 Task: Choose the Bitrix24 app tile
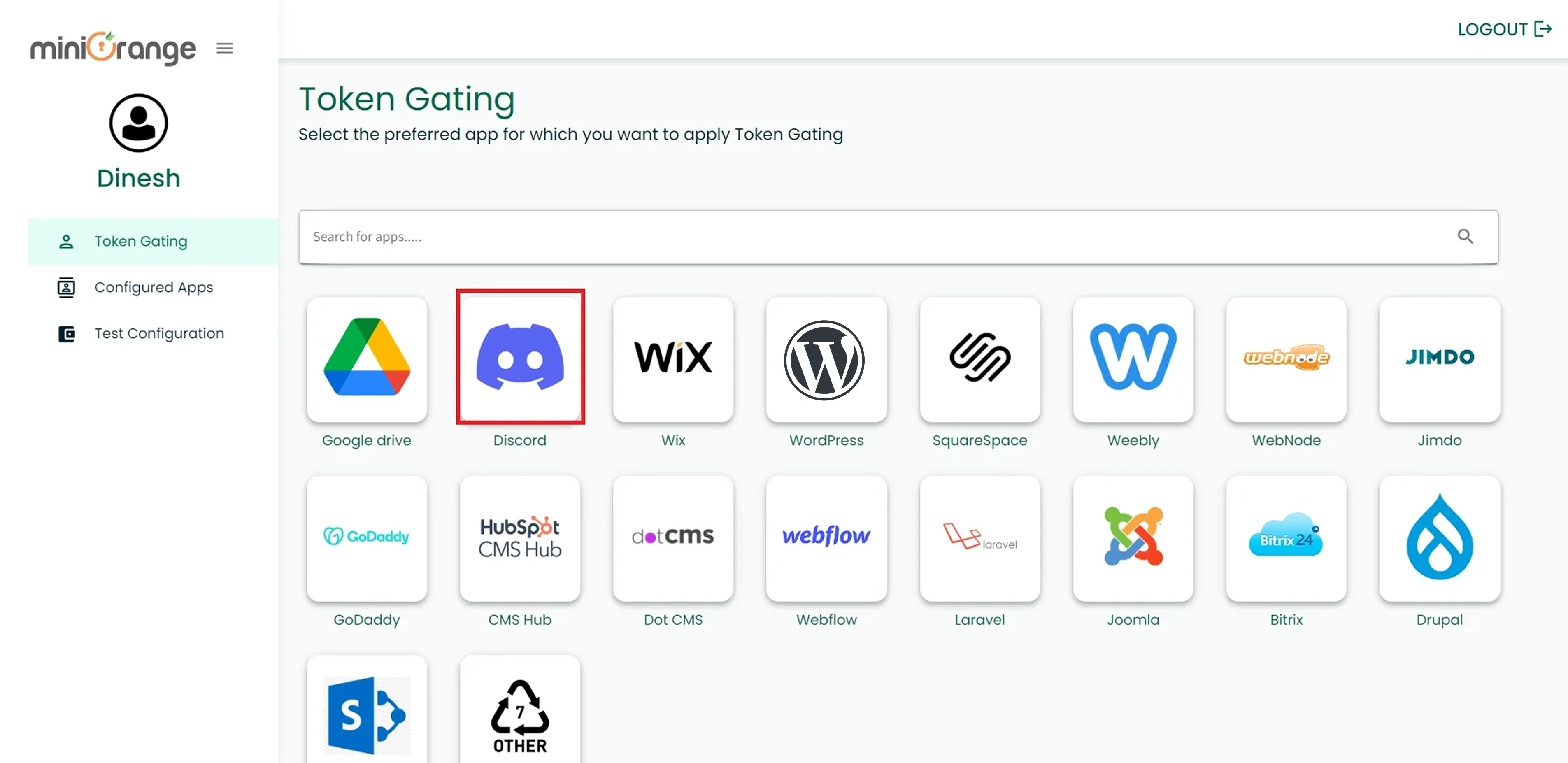1286,538
